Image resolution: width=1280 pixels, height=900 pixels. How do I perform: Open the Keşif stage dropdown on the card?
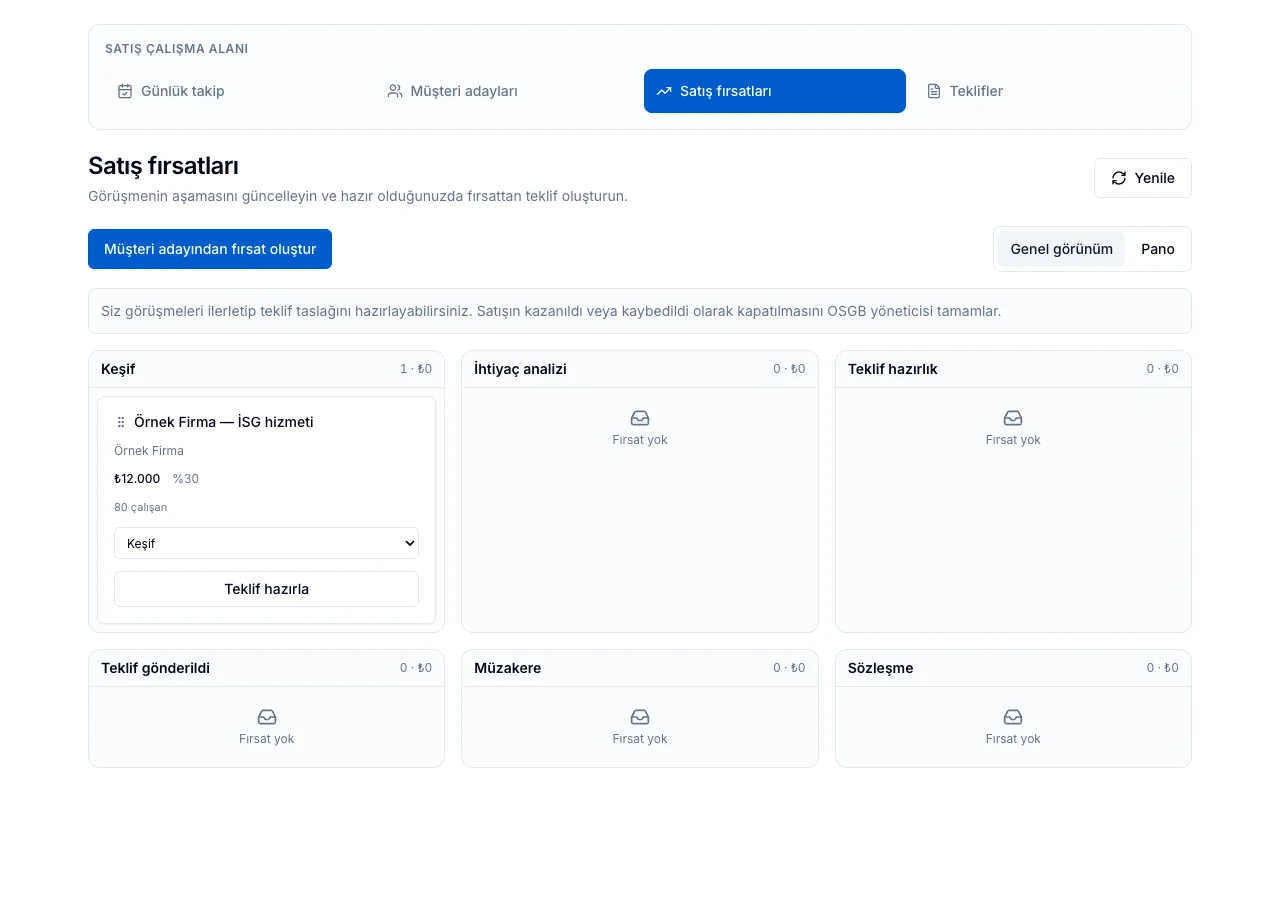266,543
